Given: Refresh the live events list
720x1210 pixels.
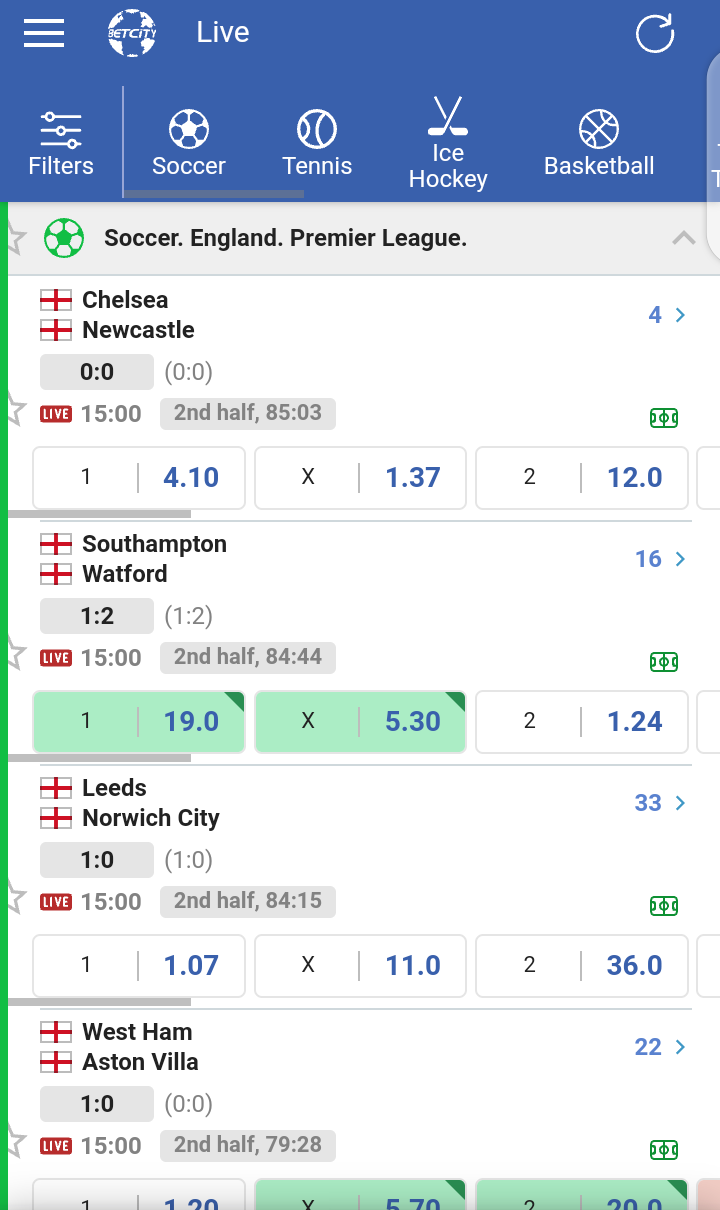Looking at the screenshot, I should [655, 33].
